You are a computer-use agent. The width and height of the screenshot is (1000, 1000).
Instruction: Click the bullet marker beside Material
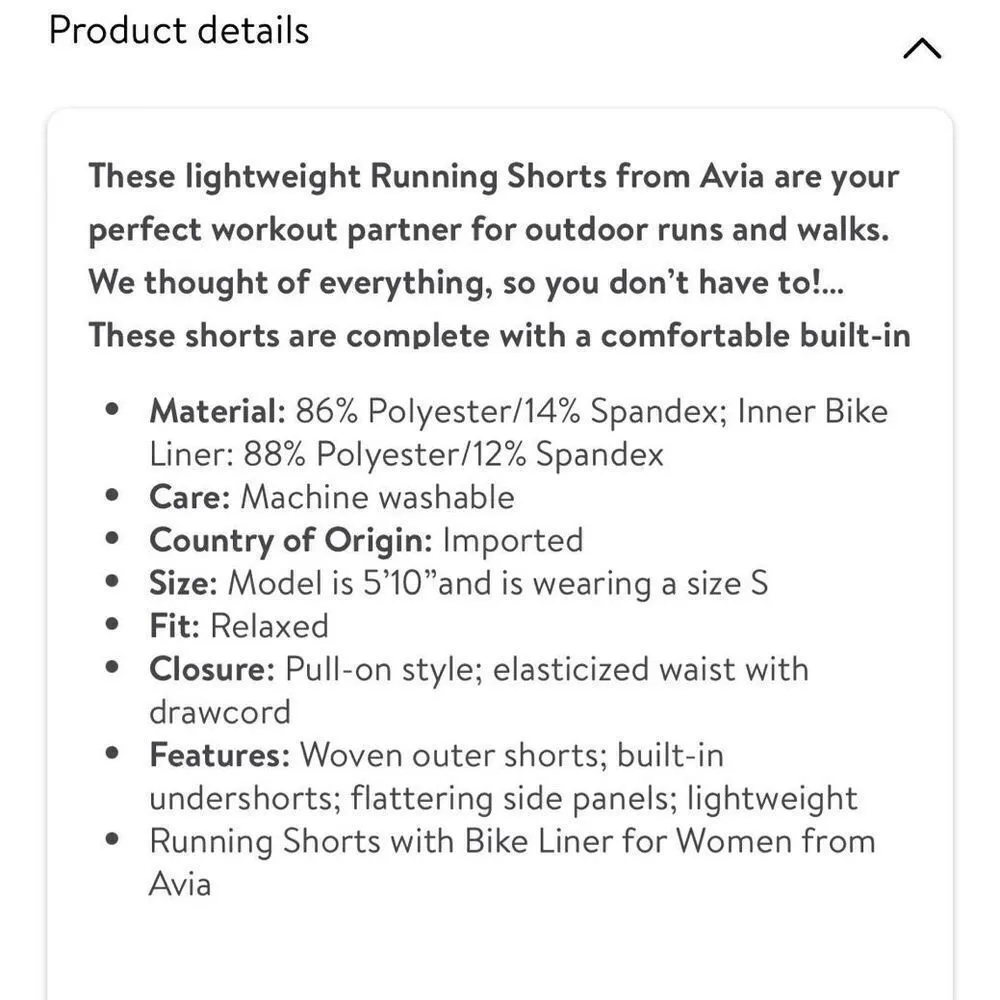tap(110, 408)
